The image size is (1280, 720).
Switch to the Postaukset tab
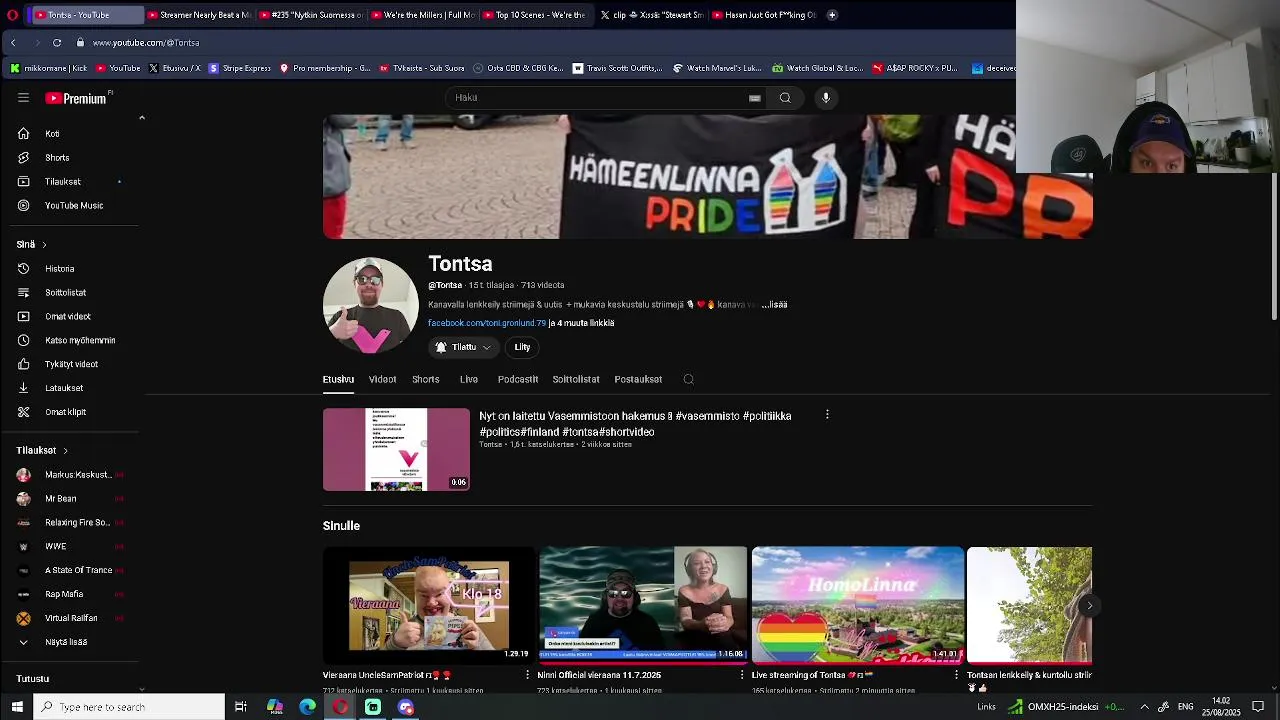coord(638,380)
